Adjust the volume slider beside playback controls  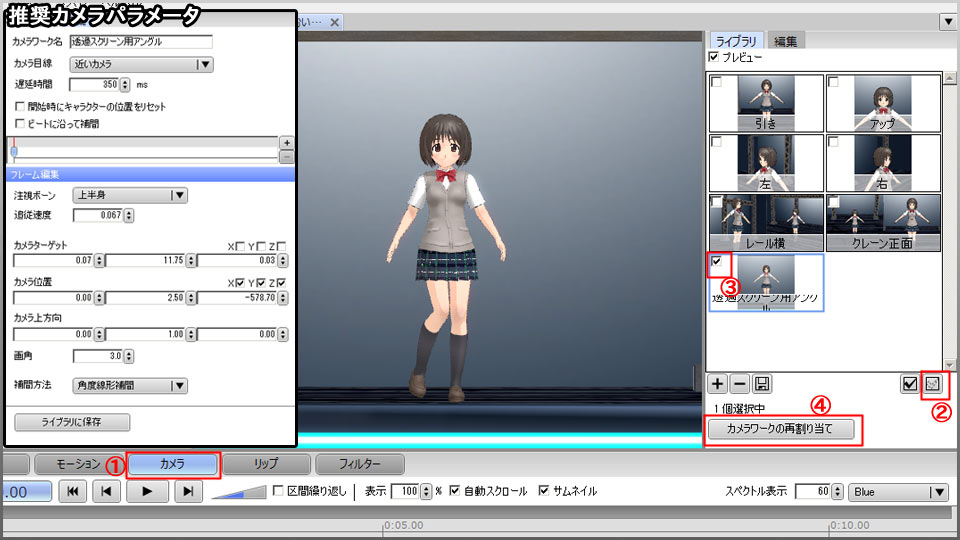click(240, 492)
